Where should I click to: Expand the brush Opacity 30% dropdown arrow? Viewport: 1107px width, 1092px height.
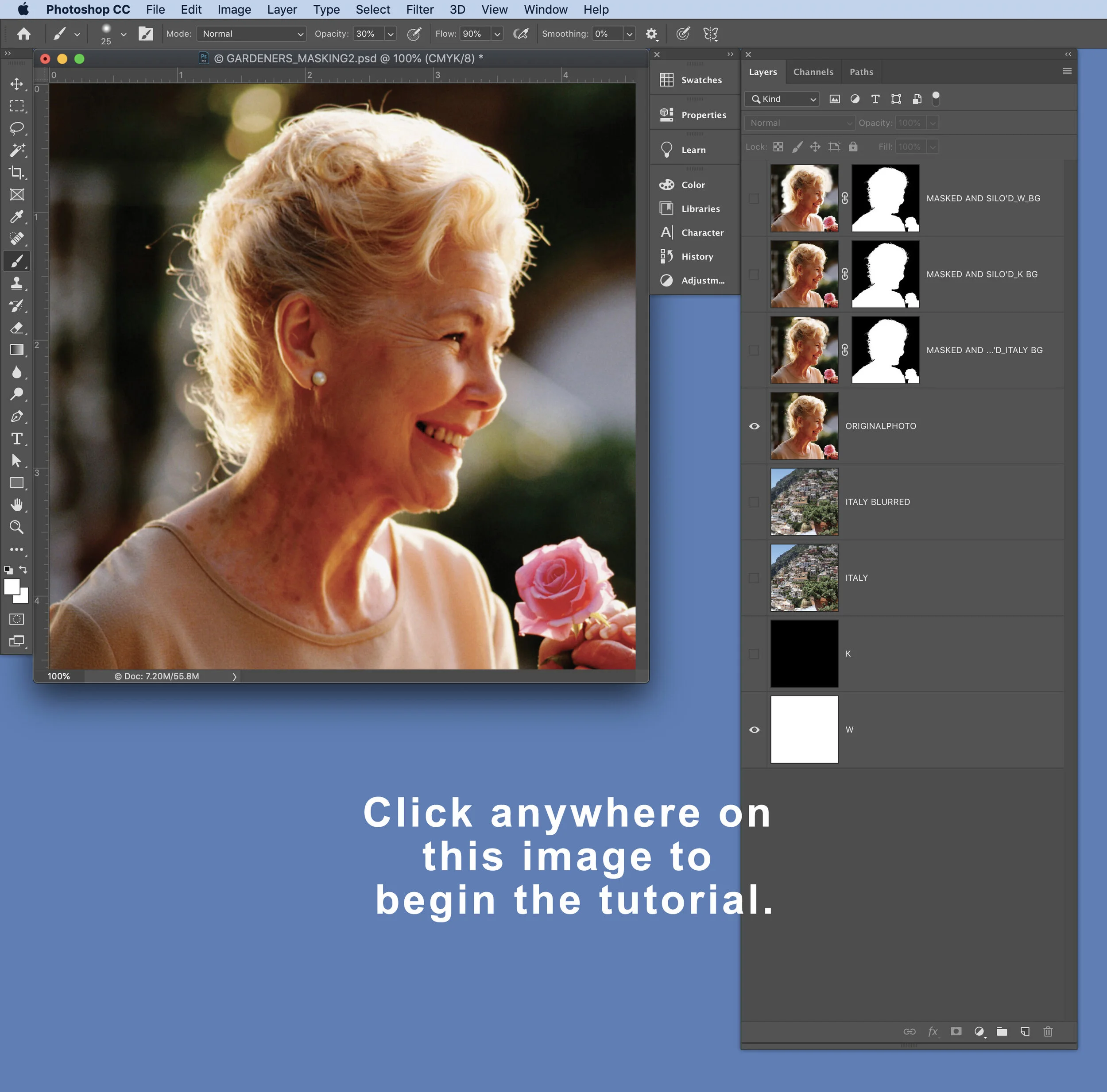point(391,34)
